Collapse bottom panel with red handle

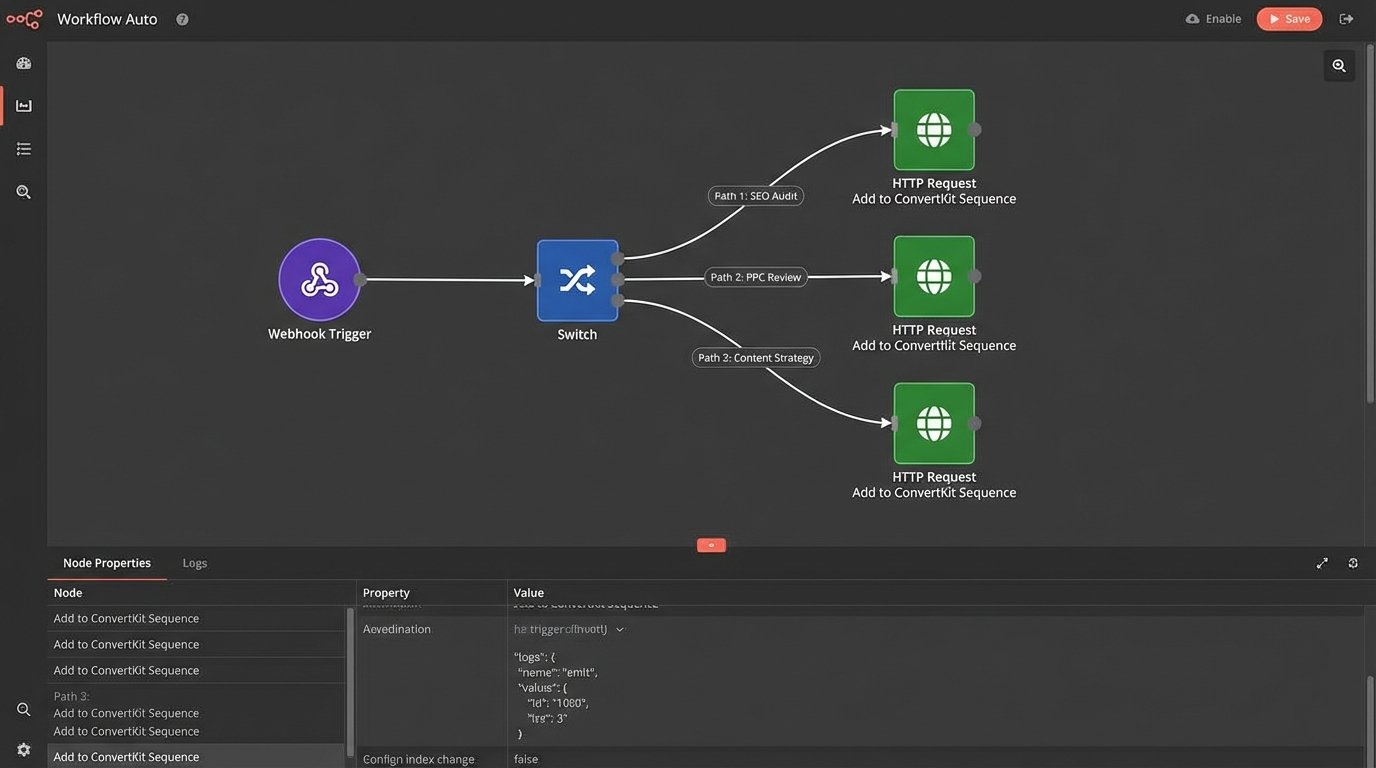[711, 545]
